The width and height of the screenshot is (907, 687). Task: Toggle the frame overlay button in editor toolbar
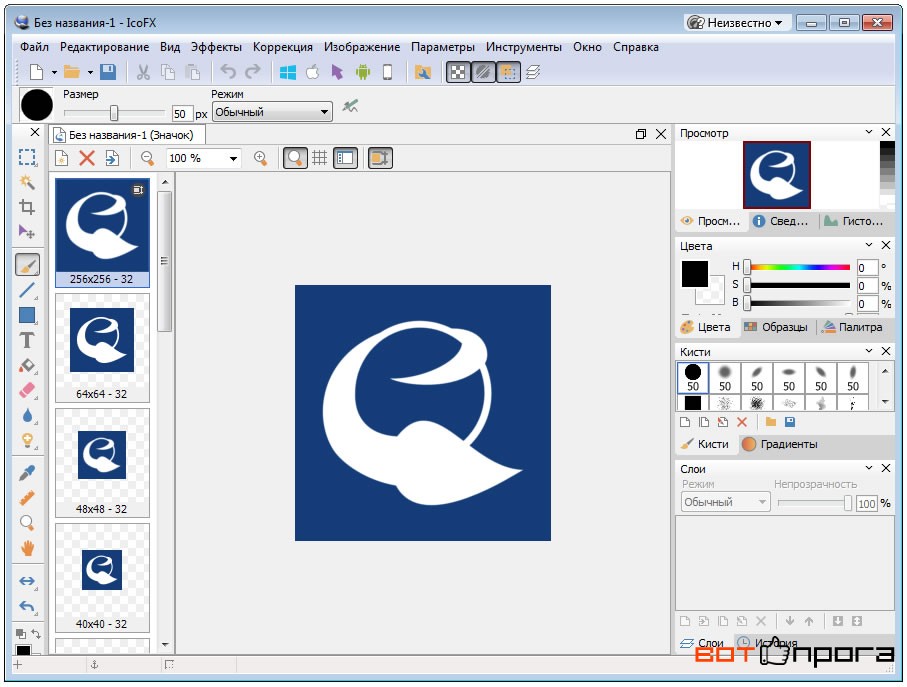click(380, 158)
